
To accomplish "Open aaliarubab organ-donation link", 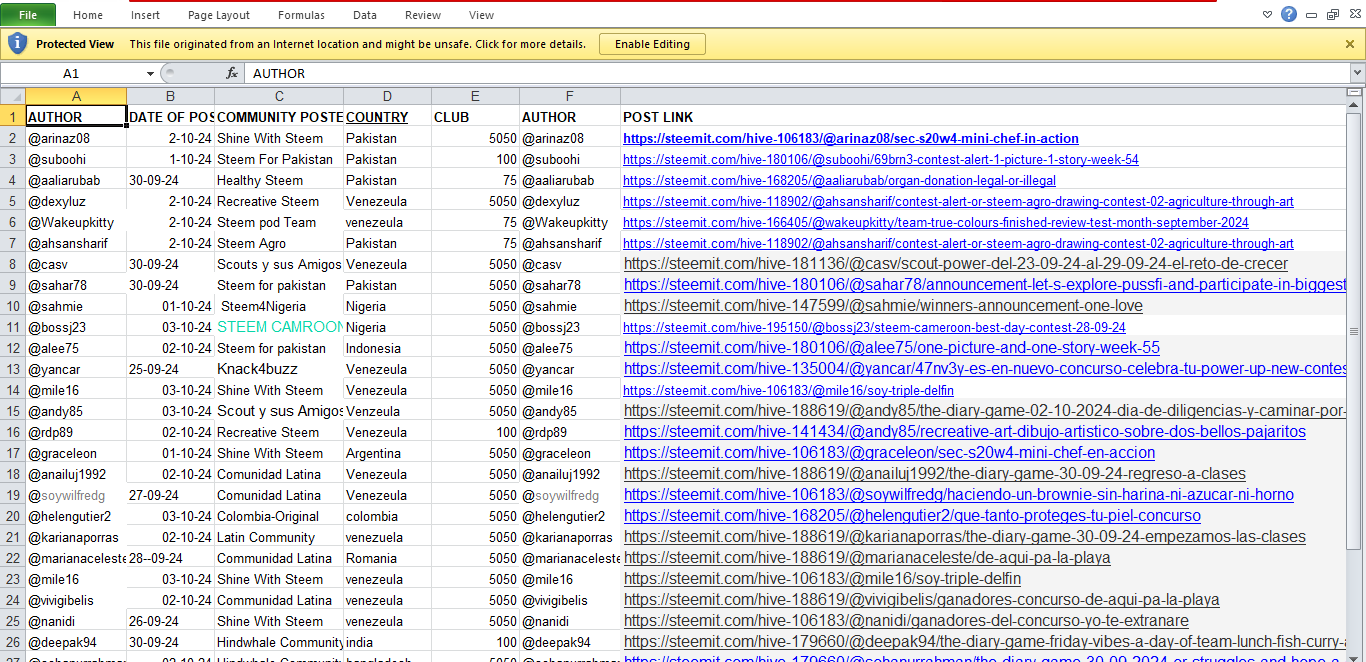I will click(839, 180).
